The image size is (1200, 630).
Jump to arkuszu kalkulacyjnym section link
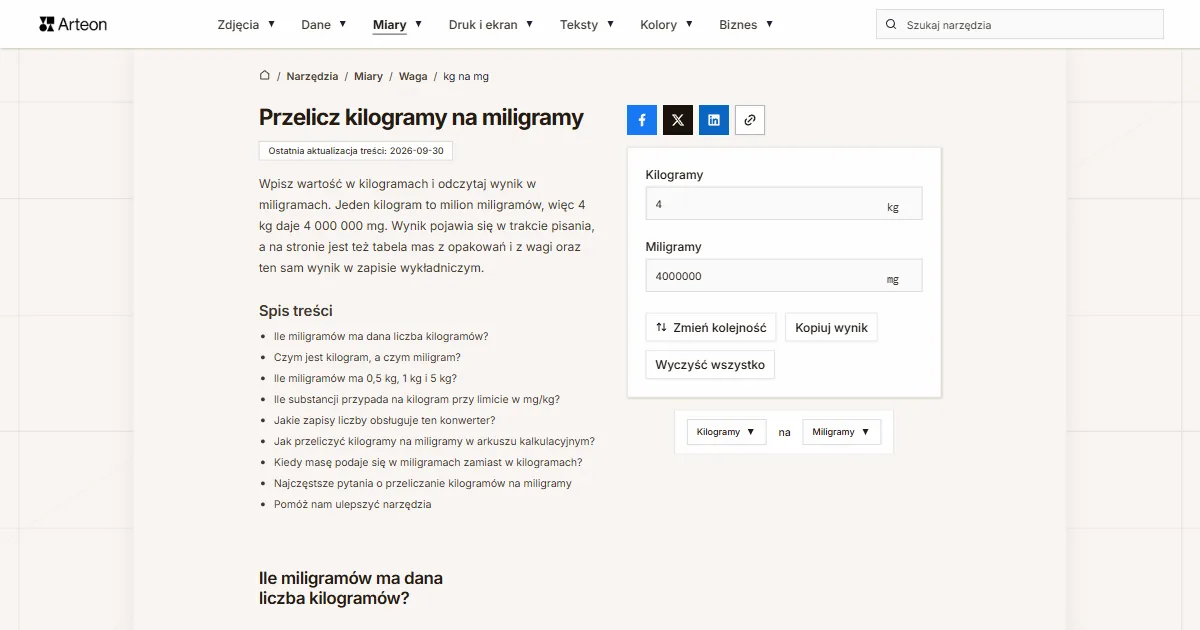click(x=434, y=441)
